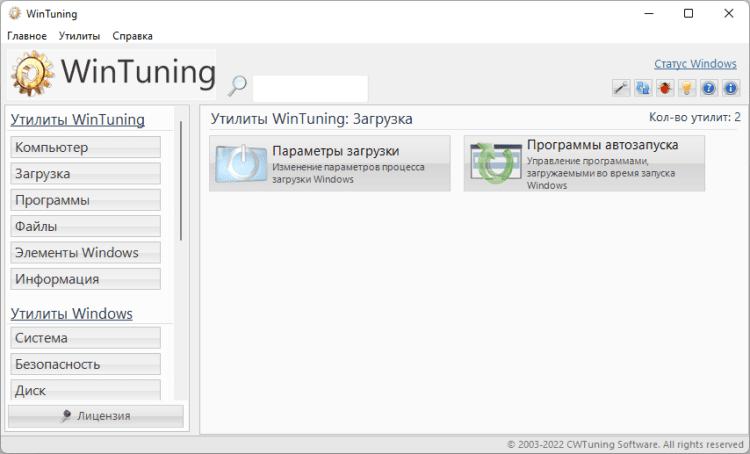Image resolution: width=750 pixels, height=454 pixels.
Task: Launch the Параметры загрузки utility
Action: (330, 164)
